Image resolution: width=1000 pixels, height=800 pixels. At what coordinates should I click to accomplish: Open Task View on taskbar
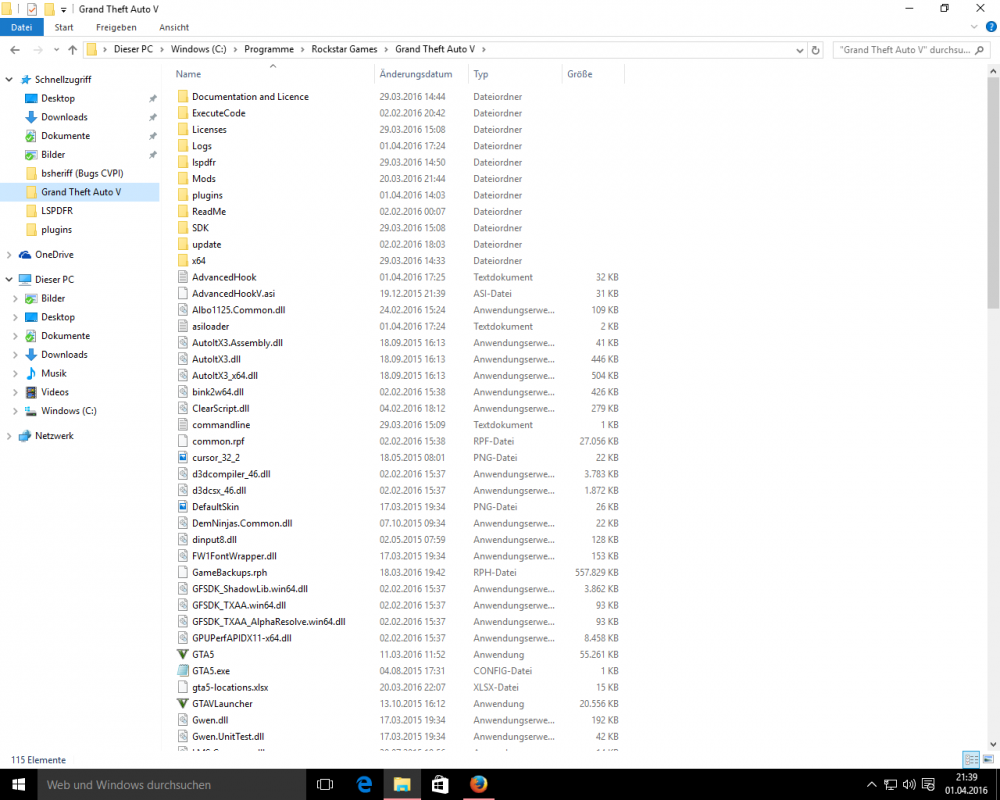tap(325, 784)
